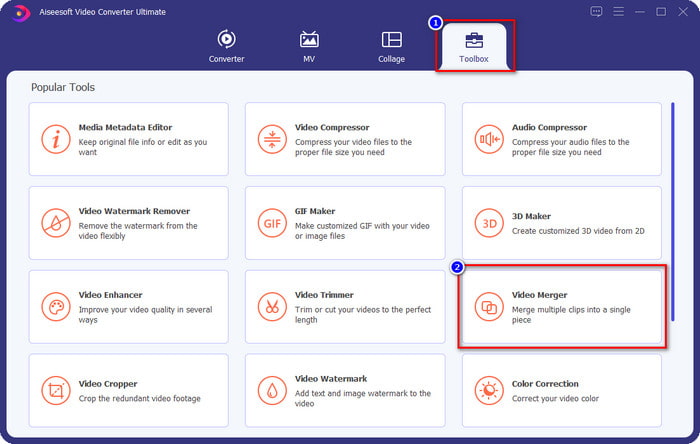Click the Video Watermark droplet icon
The width and height of the screenshot is (700, 444).
tap(272, 390)
